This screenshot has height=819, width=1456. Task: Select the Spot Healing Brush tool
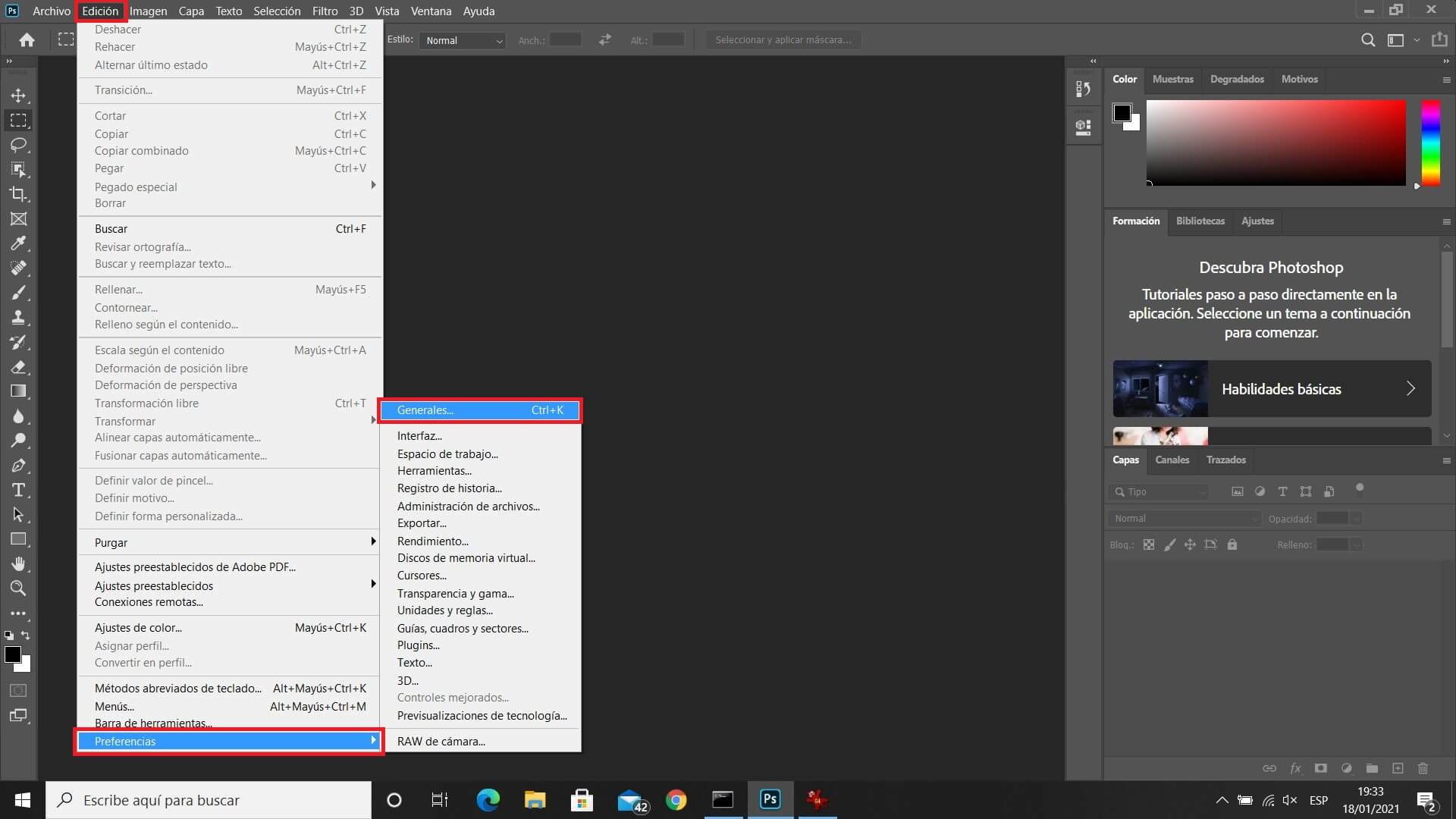[x=18, y=268]
